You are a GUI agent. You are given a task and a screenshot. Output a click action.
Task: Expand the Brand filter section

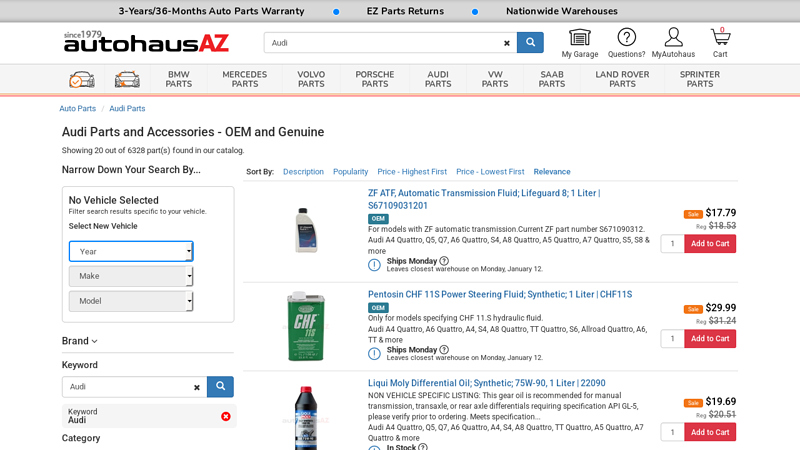[x=80, y=341]
